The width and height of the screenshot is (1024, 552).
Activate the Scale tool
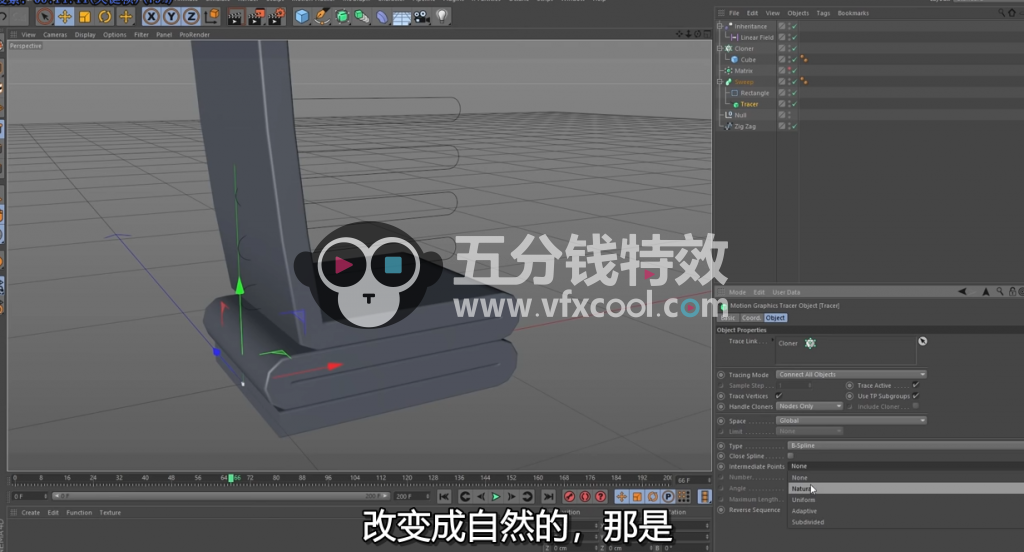point(85,17)
